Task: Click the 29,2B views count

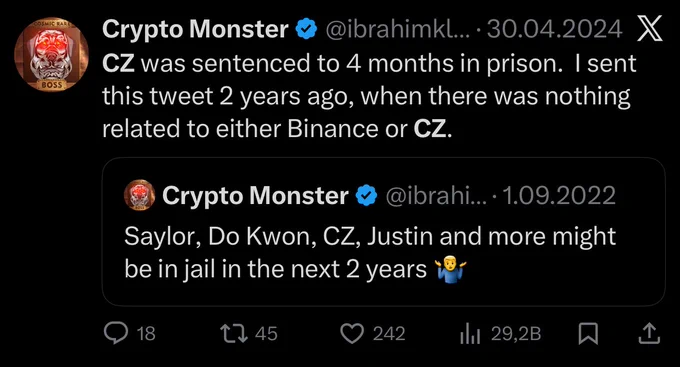Action: [x=516, y=334]
